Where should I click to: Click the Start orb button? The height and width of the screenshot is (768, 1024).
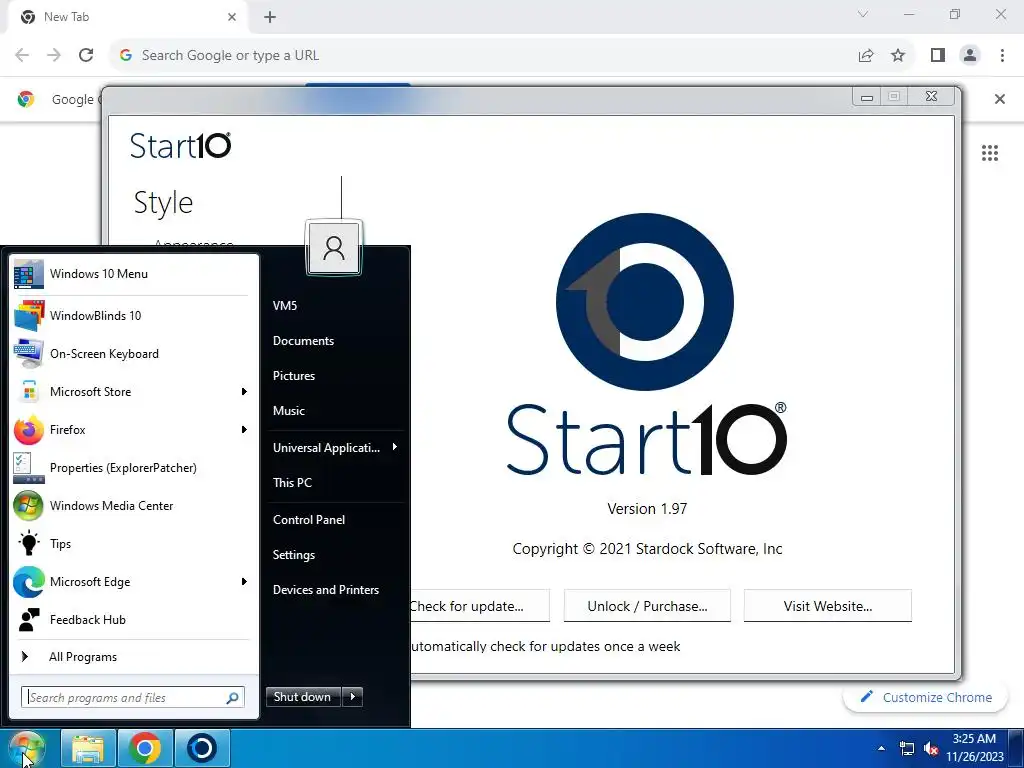pos(26,748)
